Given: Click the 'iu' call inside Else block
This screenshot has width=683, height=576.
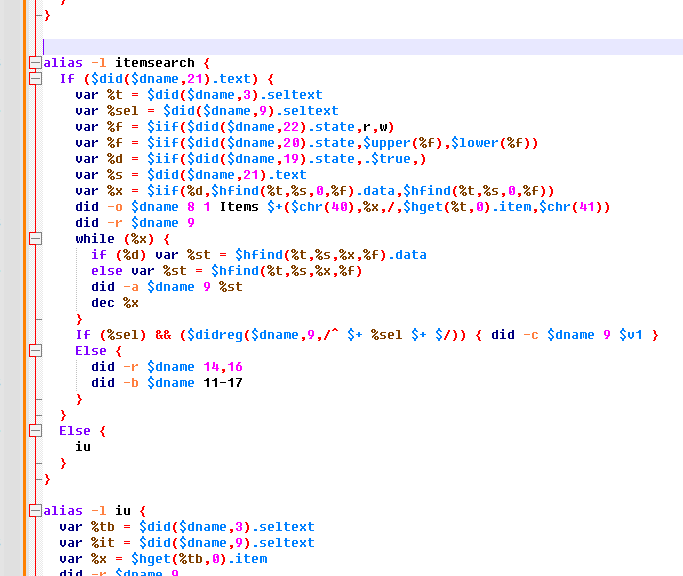Looking at the screenshot, I should click(x=83, y=447).
